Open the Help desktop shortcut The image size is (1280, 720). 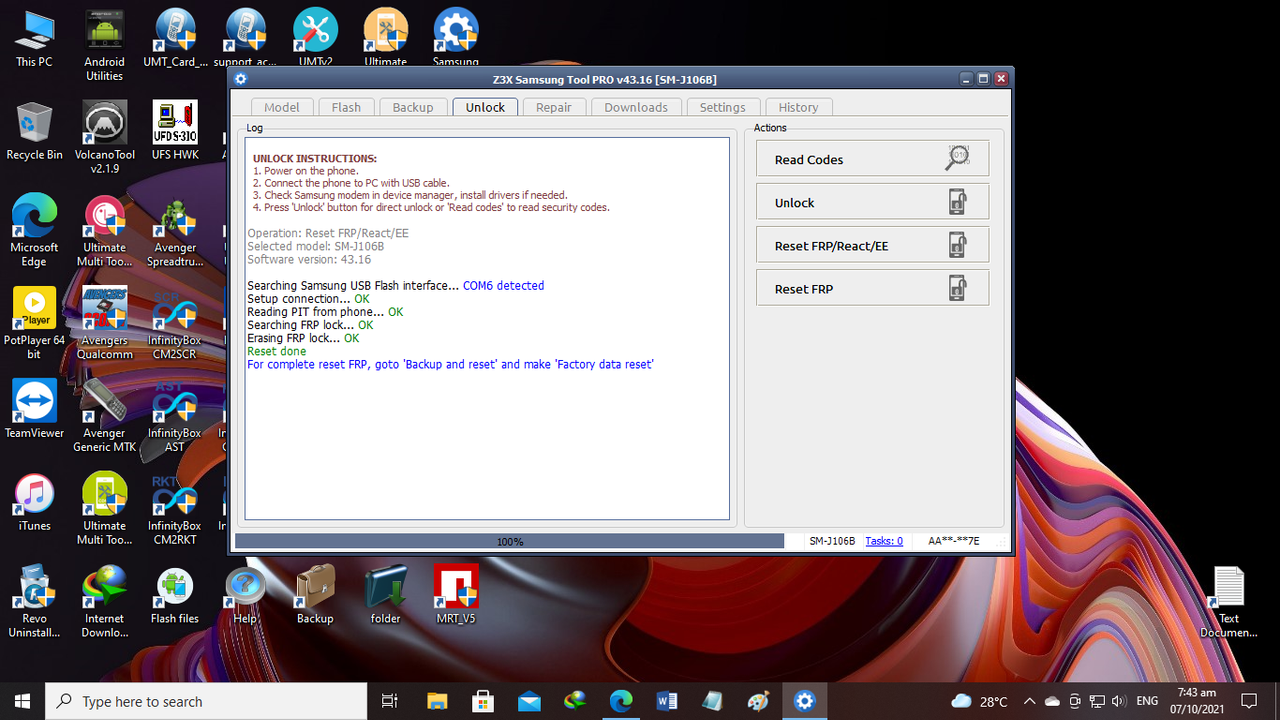click(x=245, y=595)
